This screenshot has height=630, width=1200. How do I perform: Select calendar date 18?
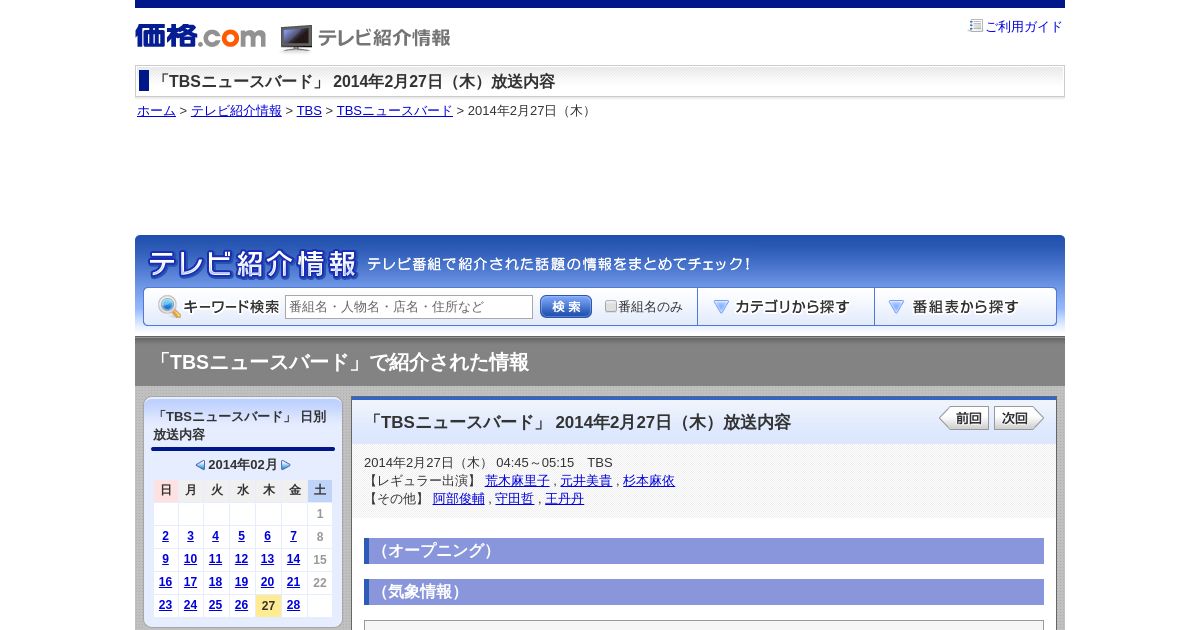point(215,582)
